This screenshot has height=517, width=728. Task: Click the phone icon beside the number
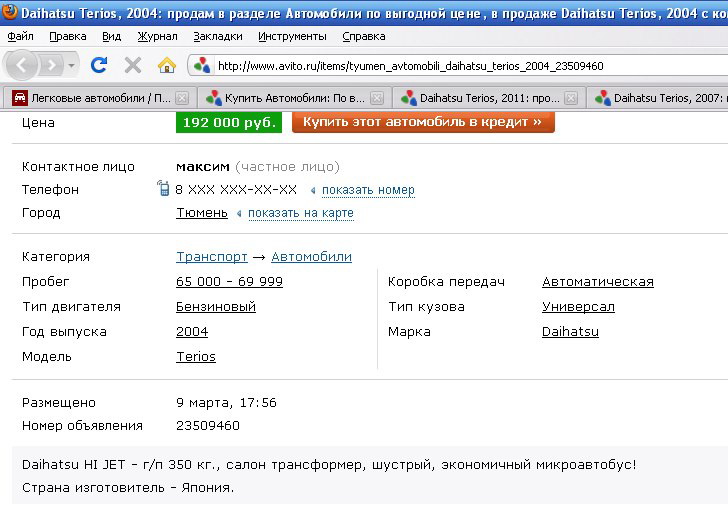164,189
